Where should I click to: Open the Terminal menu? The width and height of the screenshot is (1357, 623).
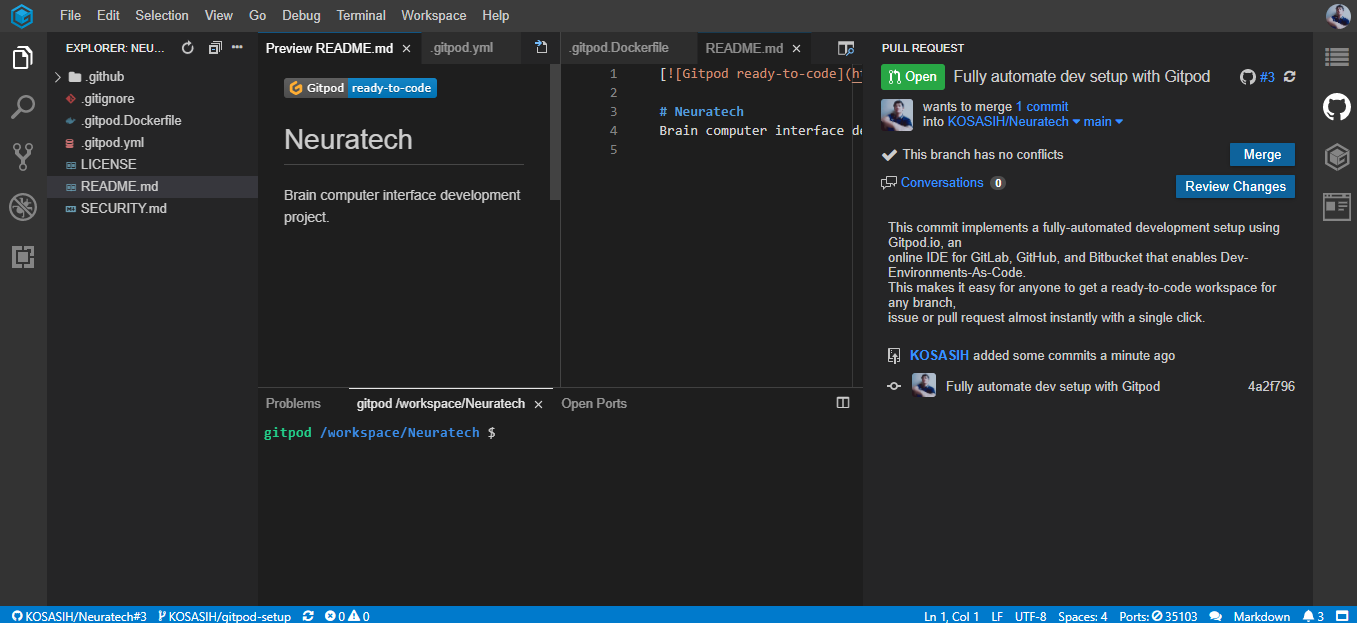tap(361, 15)
